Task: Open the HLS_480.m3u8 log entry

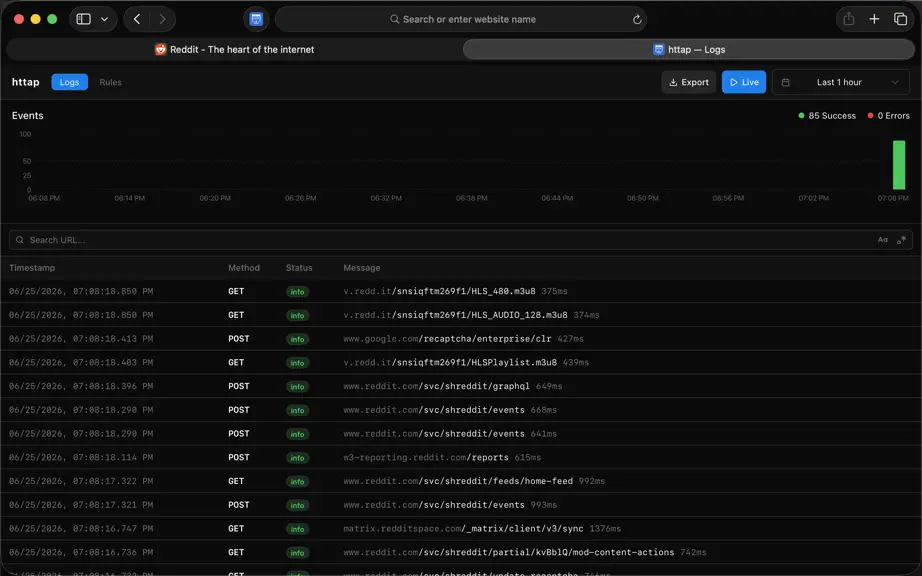Action: point(461,291)
